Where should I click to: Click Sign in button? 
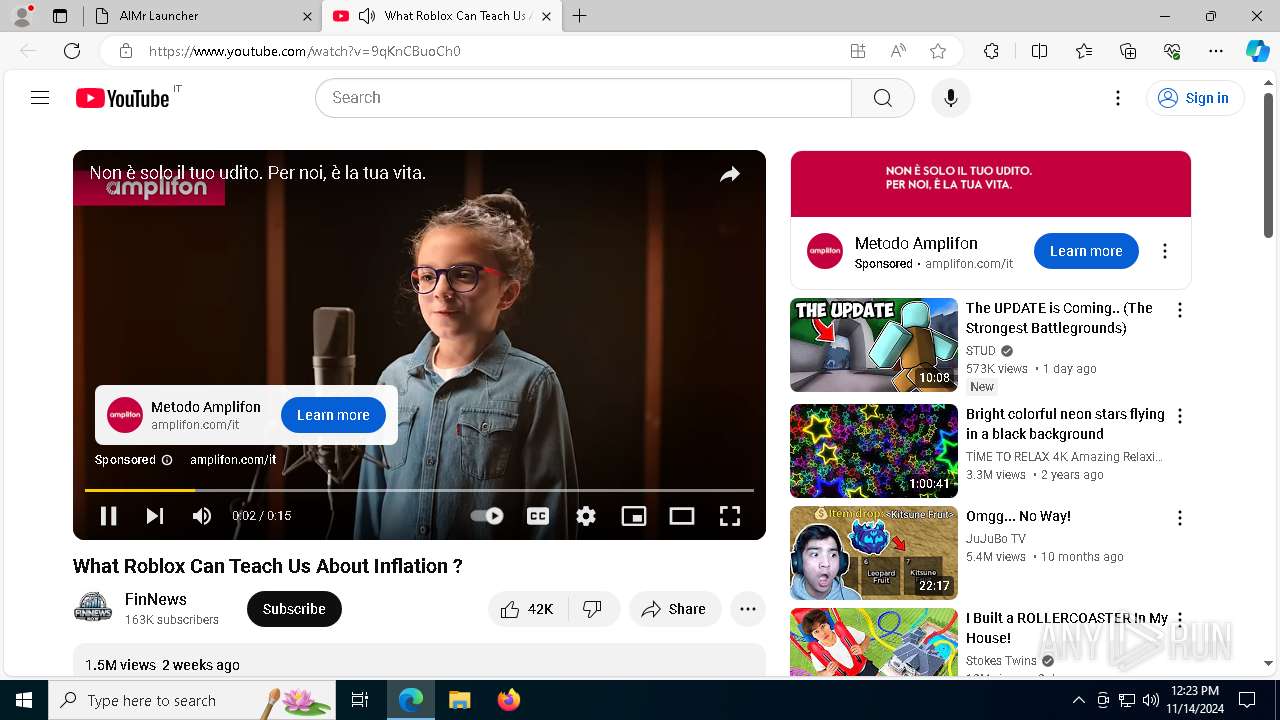tap(1195, 98)
